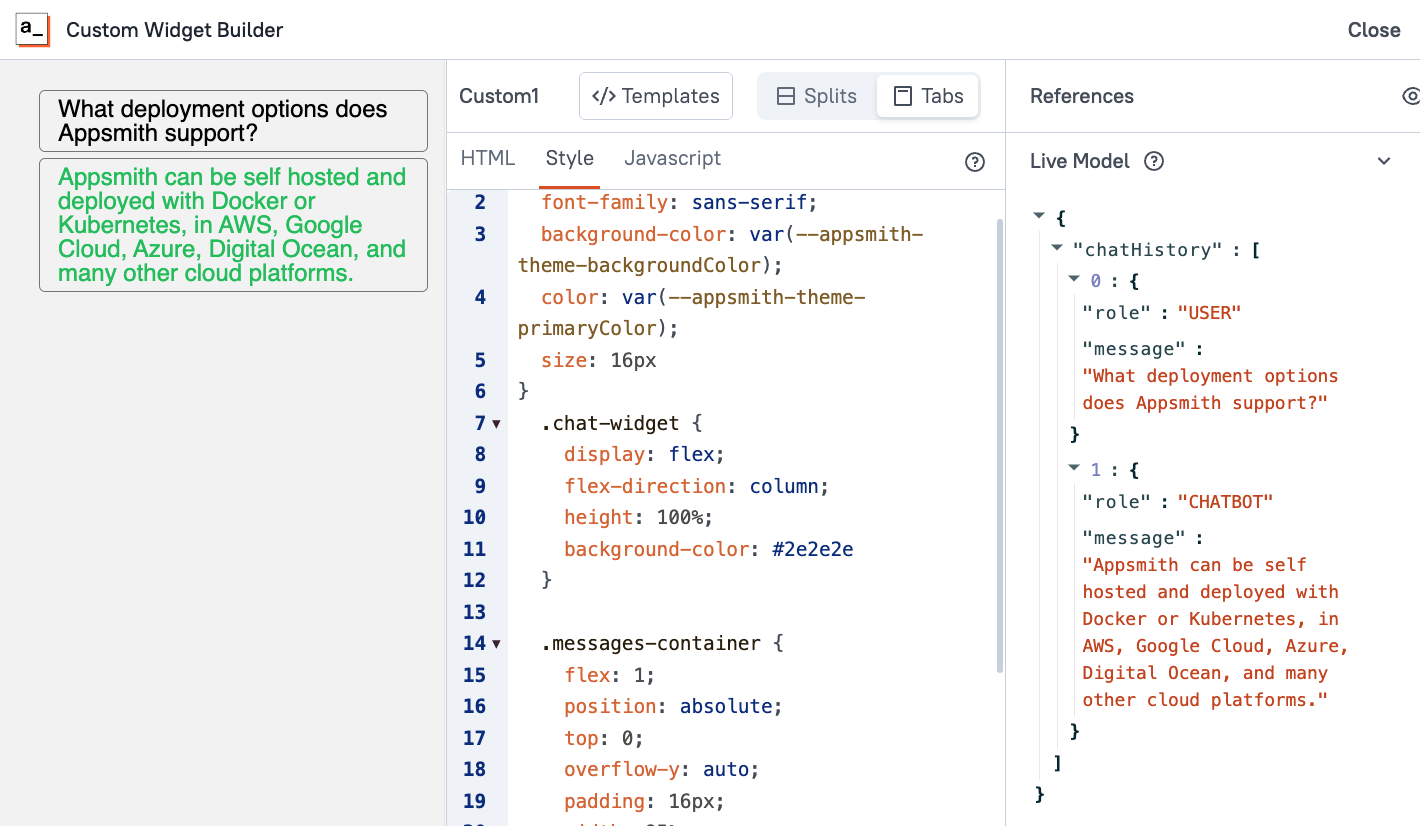
Task: Click the Custom Widget Builder title
Action: coord(175,30)
